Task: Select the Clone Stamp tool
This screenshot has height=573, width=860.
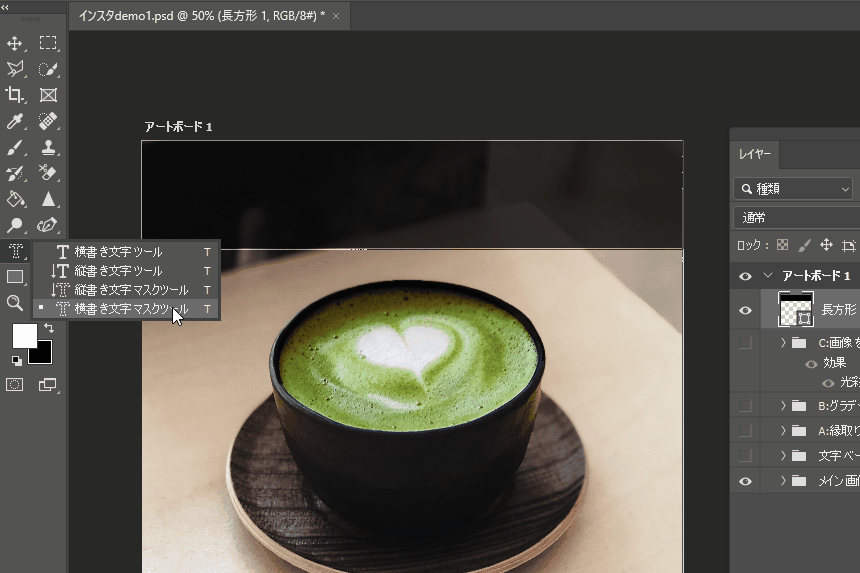Action: pyautogui.click(x=48, y=147)
